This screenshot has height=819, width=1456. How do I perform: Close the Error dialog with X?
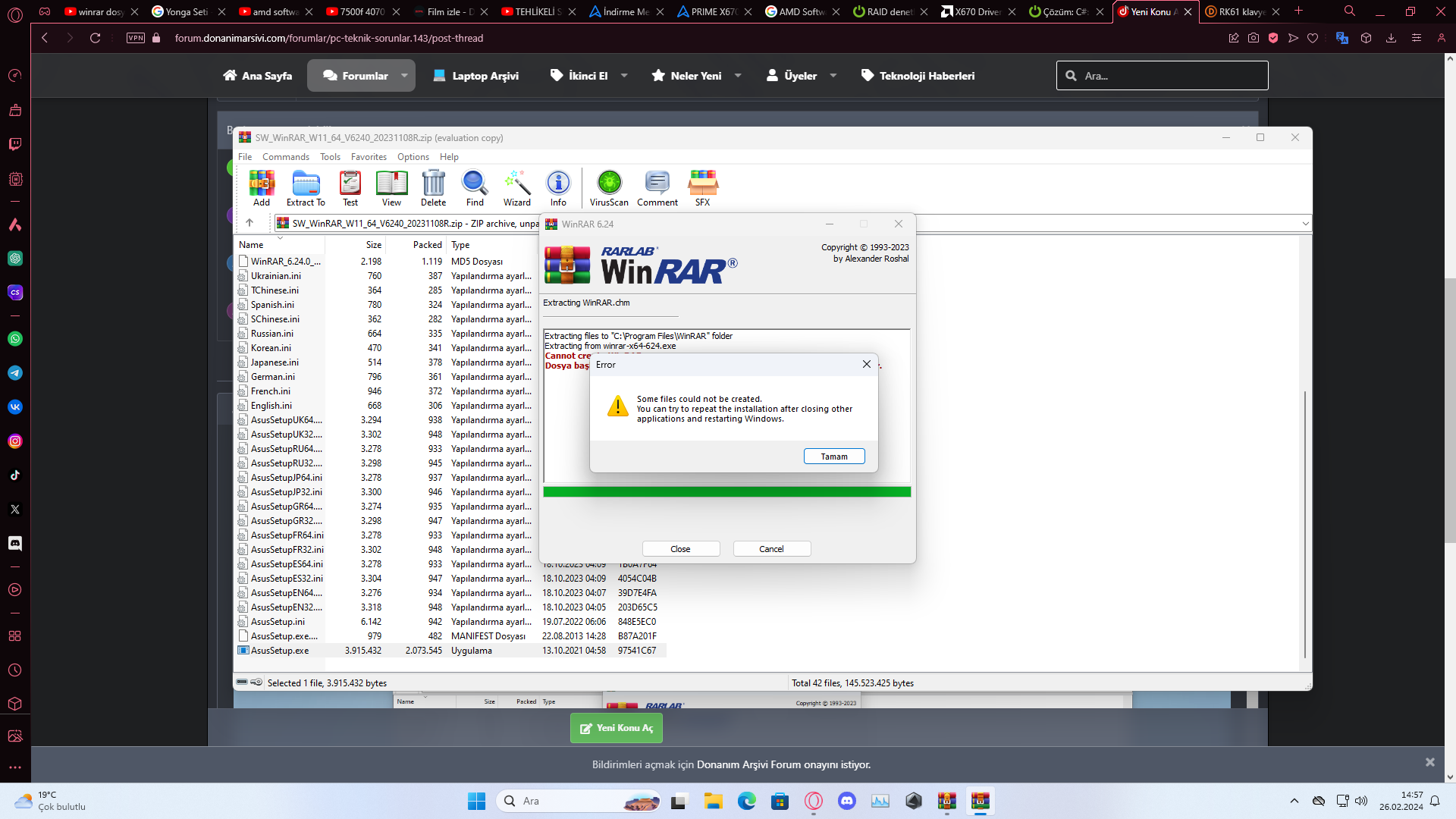coord(867,365)
